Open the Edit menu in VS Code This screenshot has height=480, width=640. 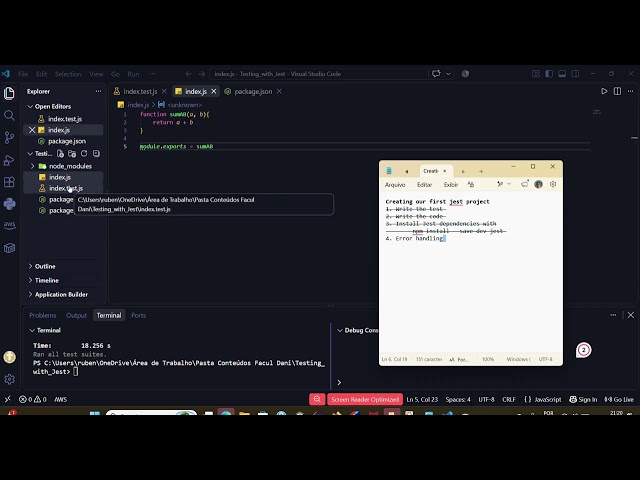41,74
